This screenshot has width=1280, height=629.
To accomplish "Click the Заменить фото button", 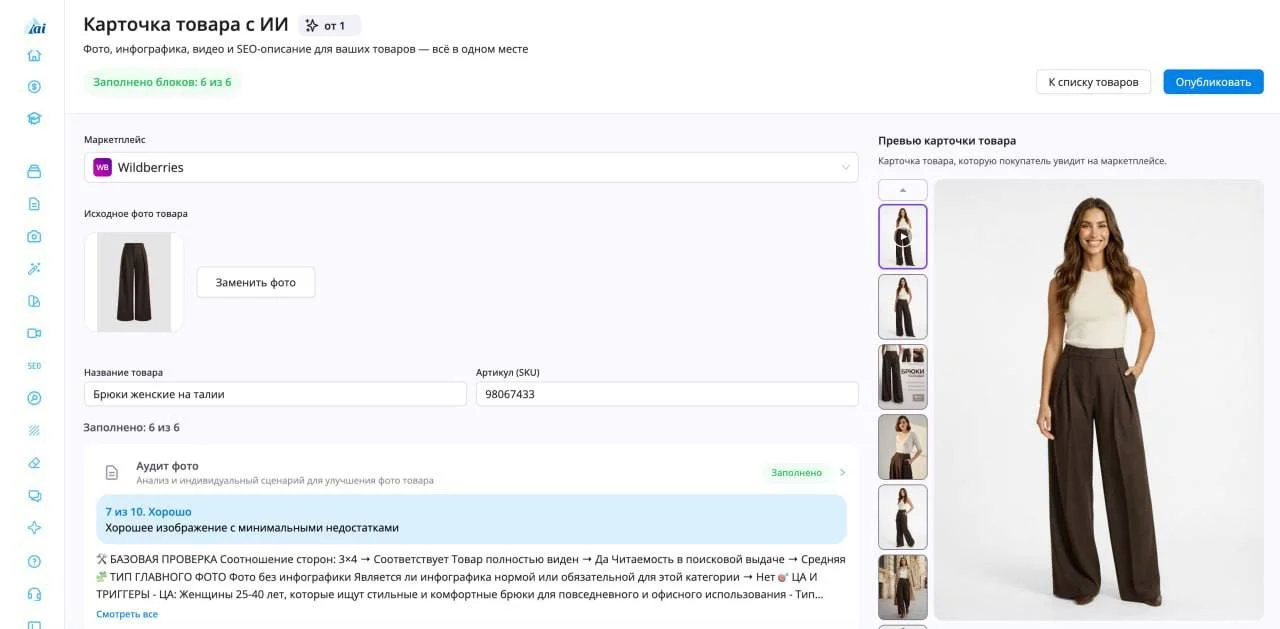I will [255, 282].
